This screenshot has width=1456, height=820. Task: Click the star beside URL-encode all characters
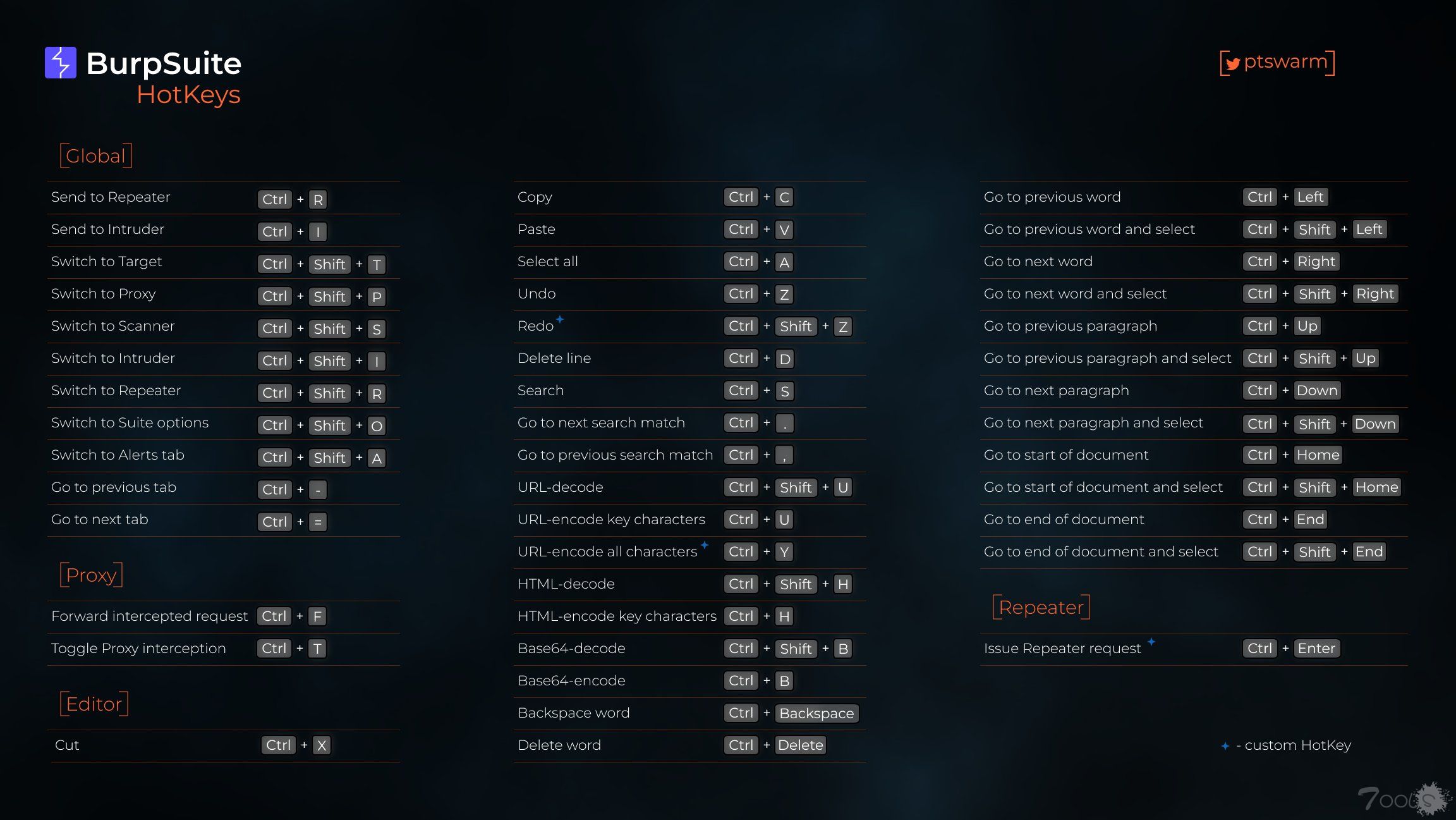705,544
